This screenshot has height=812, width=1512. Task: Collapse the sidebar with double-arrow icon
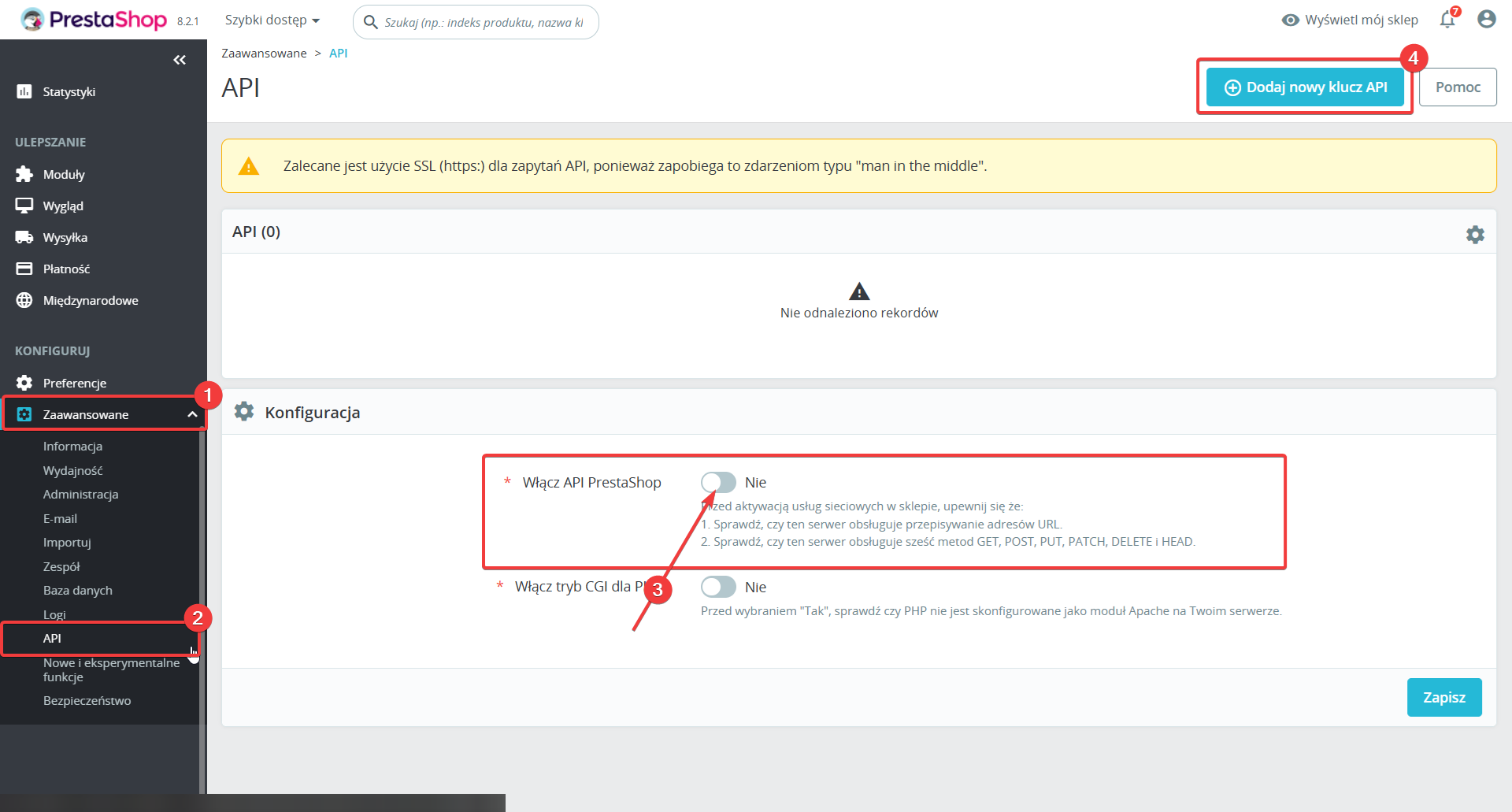[x=180, y=60]
